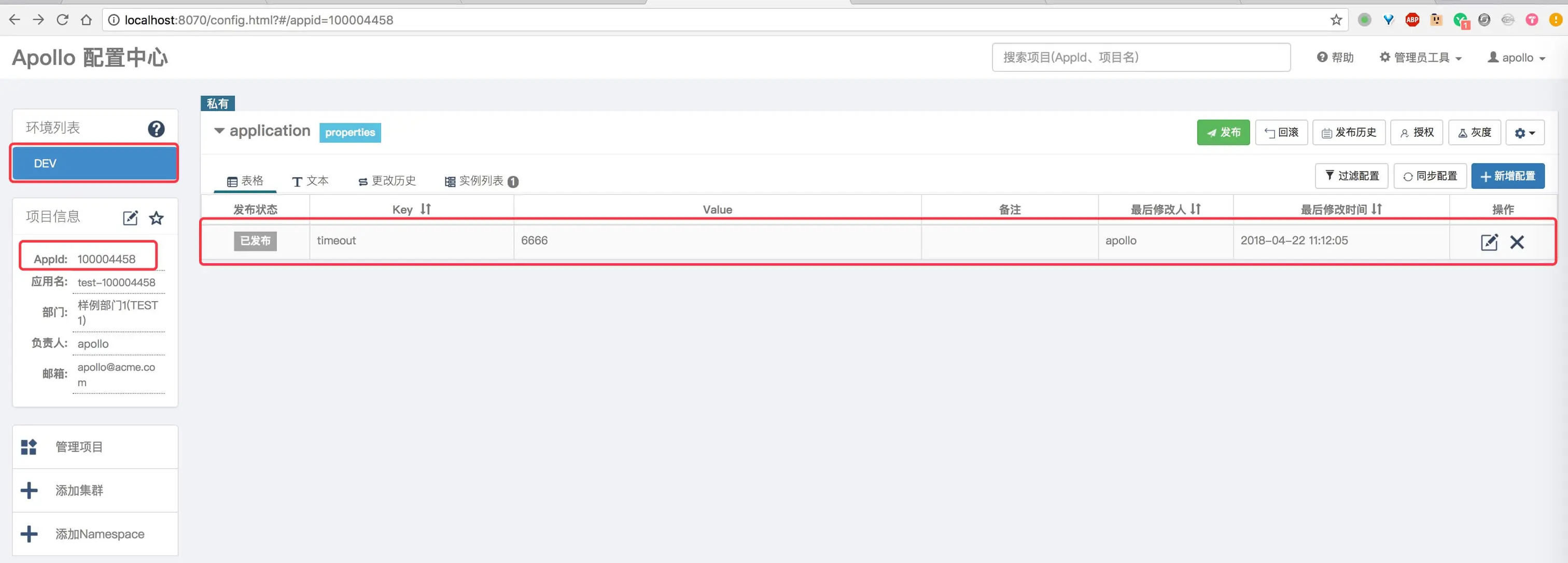Sort by last modifier column
This screenshot has width=1568, height=563.
pyautogui.click(x=1196, y=209)
